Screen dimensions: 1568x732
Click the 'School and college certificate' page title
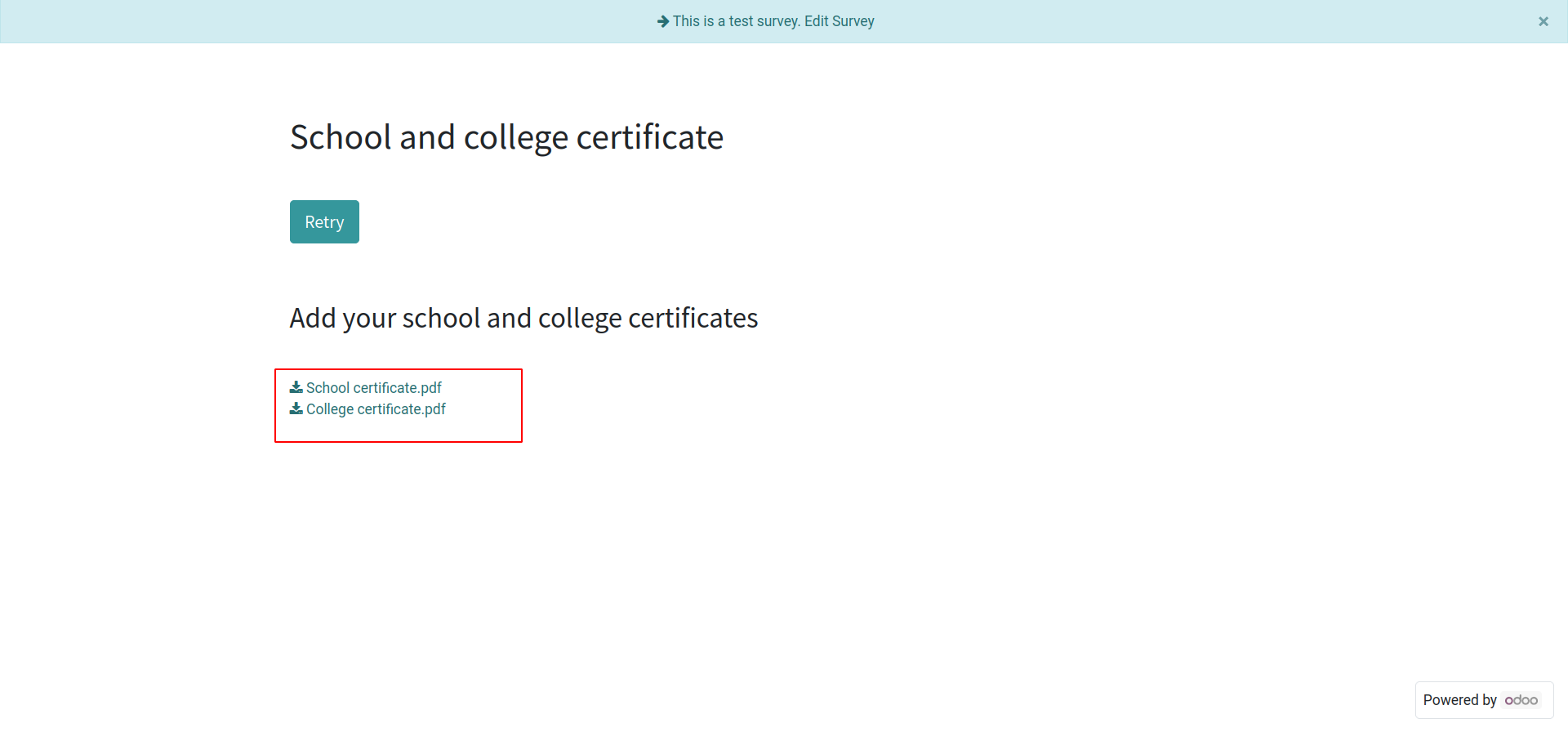[506, 137]
